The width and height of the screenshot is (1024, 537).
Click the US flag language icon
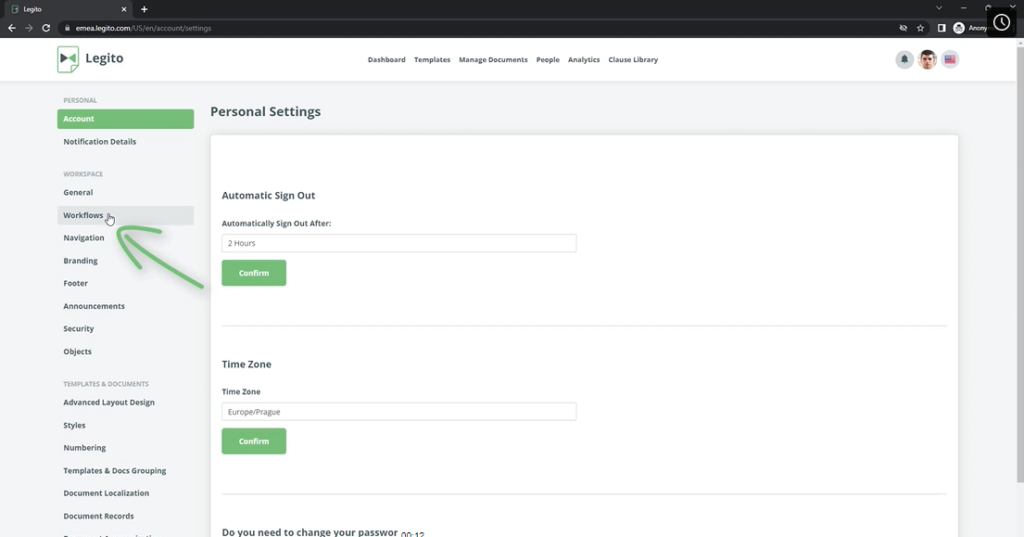(x=949, y=60)
